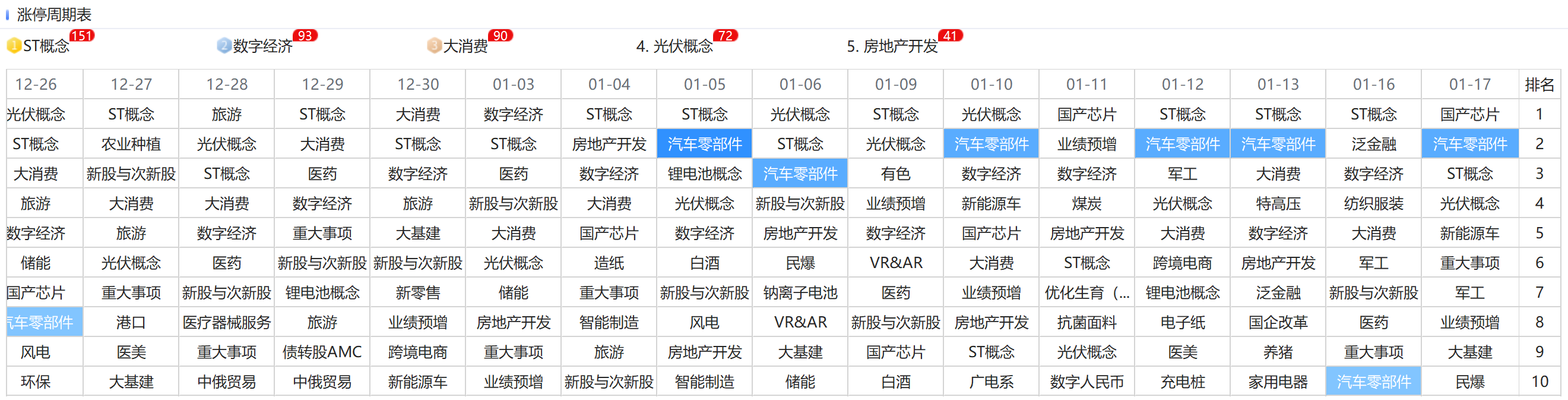Screen dimensions: 1568x400
Task: Click the 跨境电商 cell in 01-12 column
Action: point(1182,263)
